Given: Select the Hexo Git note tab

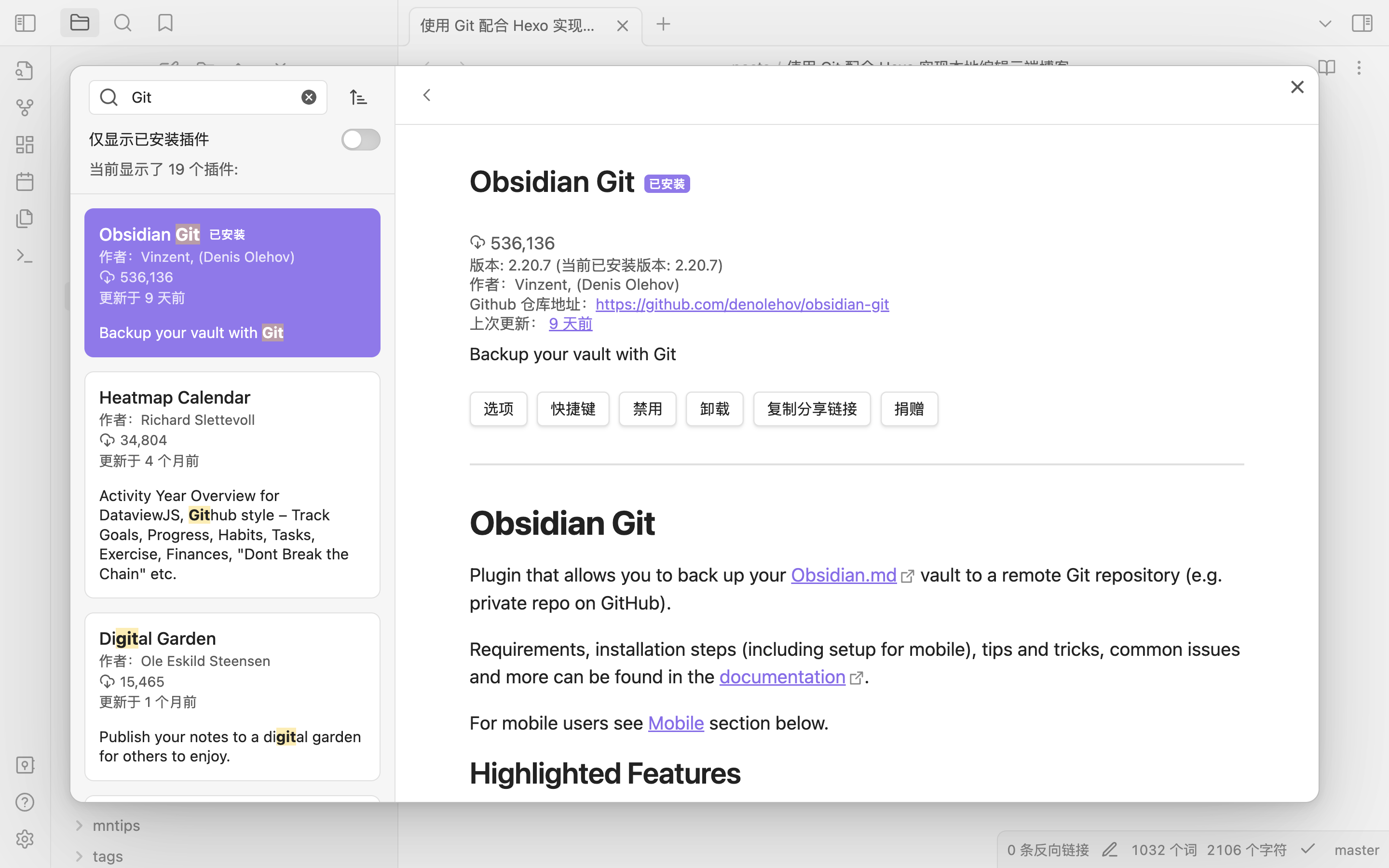Looking at the screenshot, I should pos(507,26).
